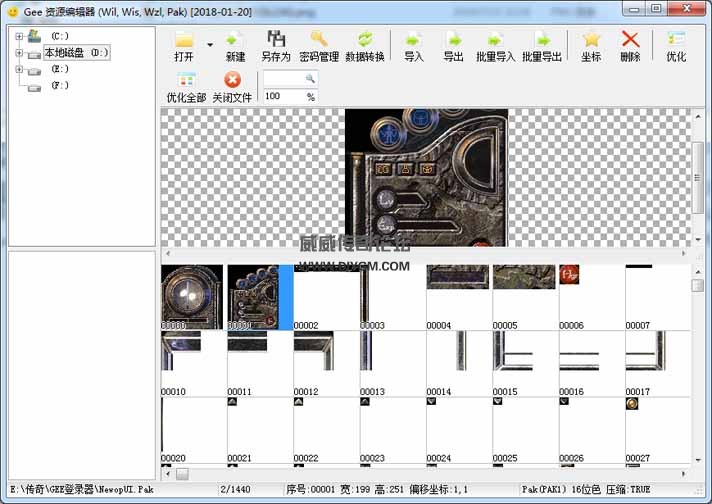Click preview horizontal scroll-right arrow

pyautogui.click(x=684, y=253)
